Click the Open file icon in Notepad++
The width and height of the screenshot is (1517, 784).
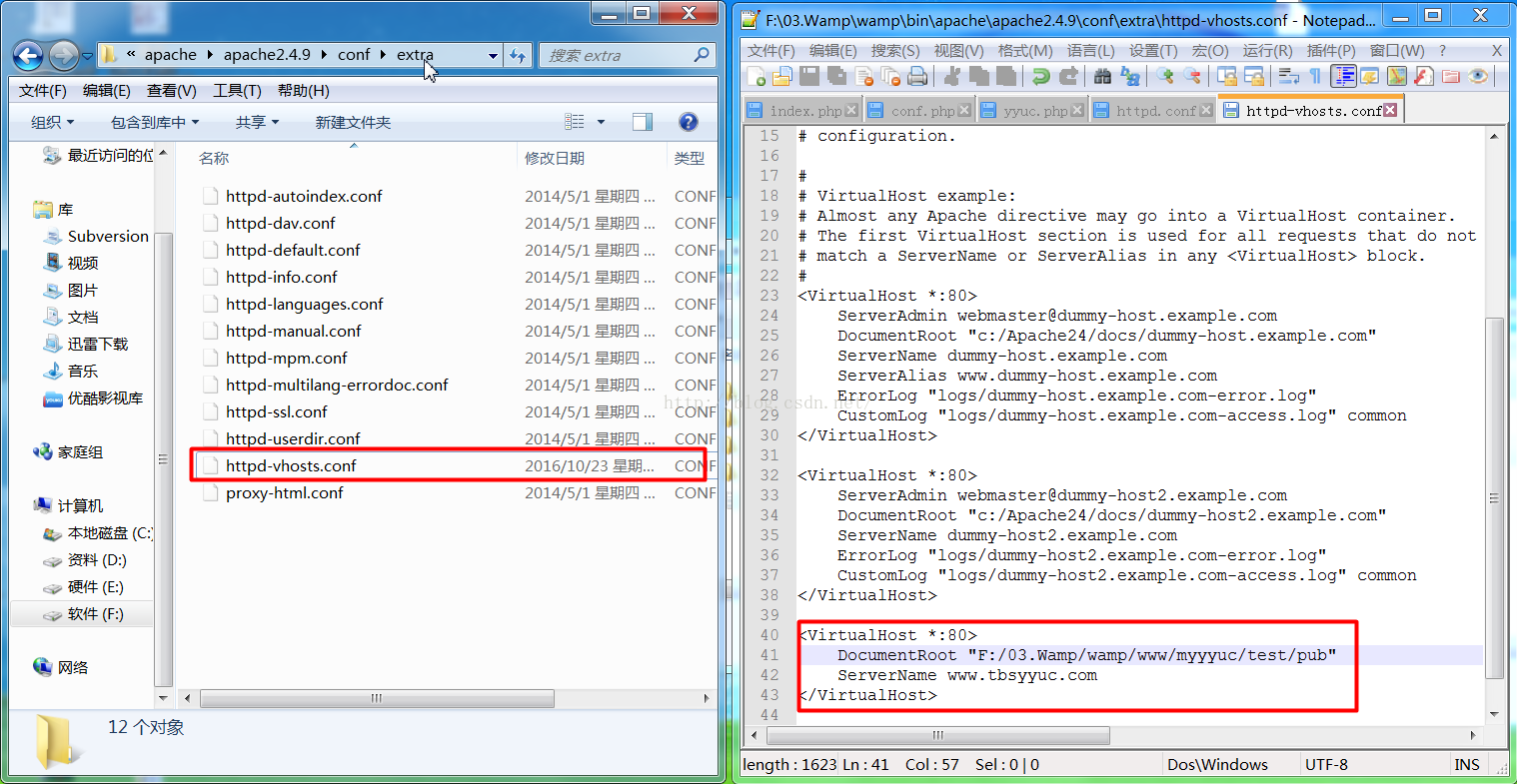[782, 76]
